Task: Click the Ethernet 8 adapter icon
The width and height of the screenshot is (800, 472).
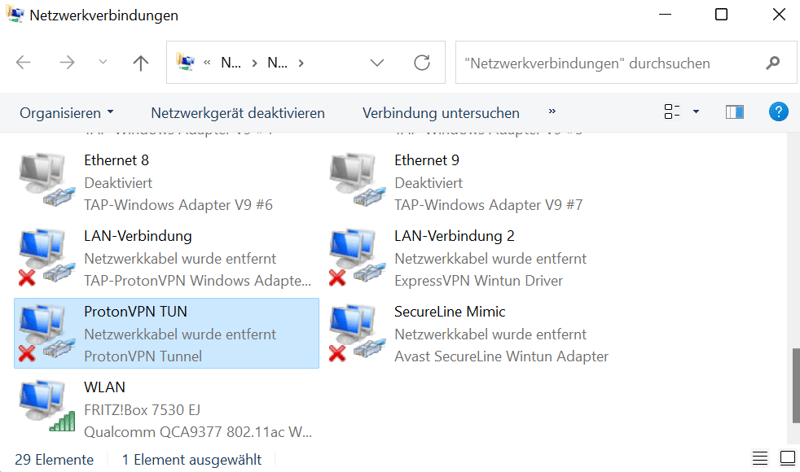Action: [x=48, y=181]
